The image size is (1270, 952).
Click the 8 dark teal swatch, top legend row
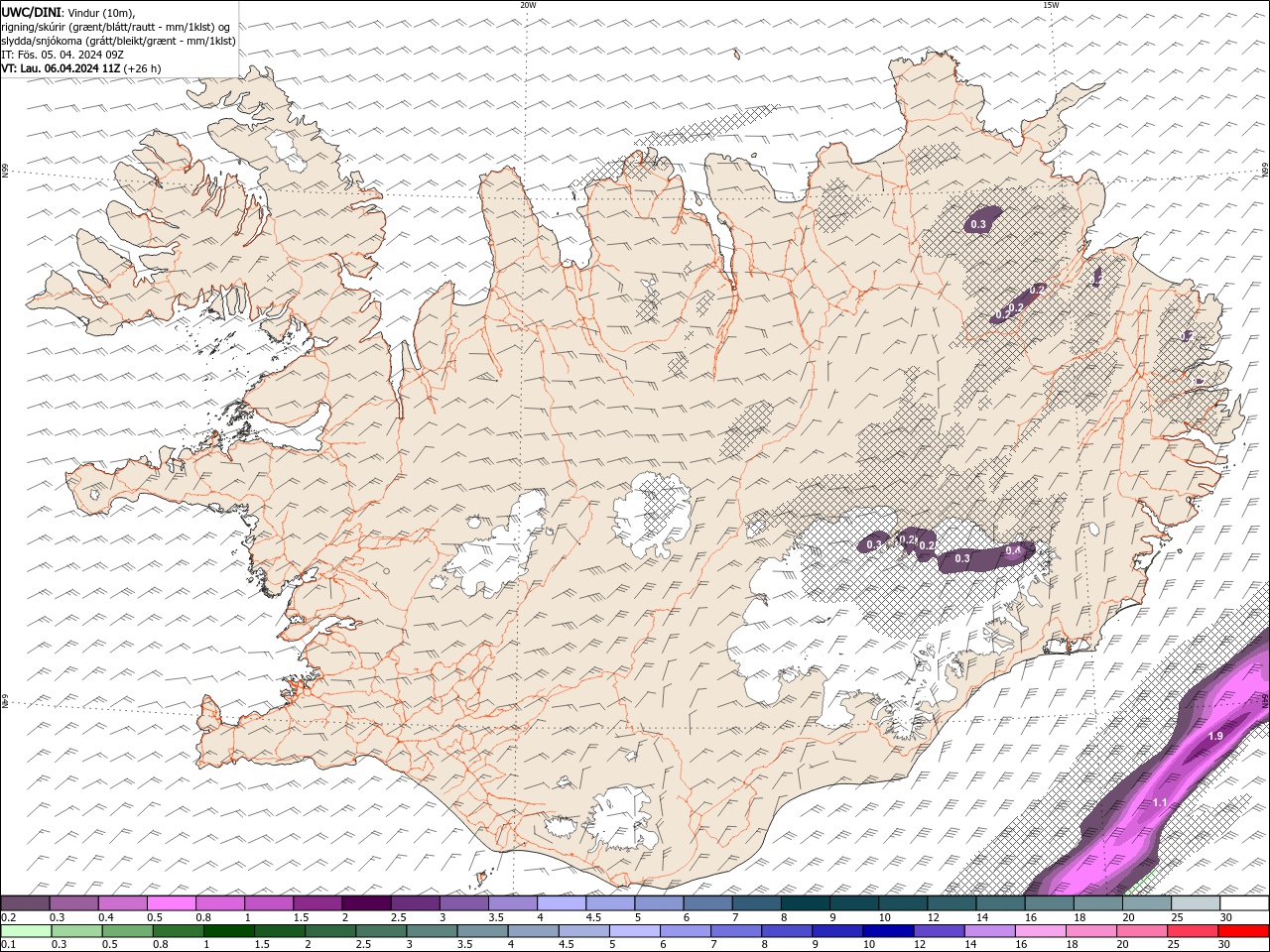click(805, 902)
